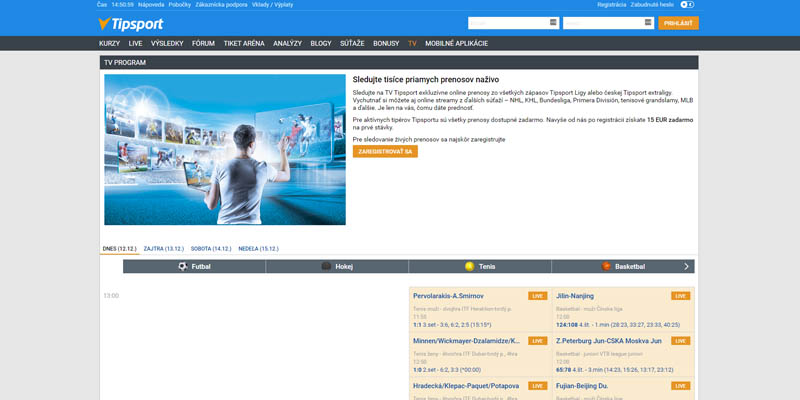Click LIVE badge for Pervolarakis-A.Smirnov
800x400 pixels.
click(538, 296)
